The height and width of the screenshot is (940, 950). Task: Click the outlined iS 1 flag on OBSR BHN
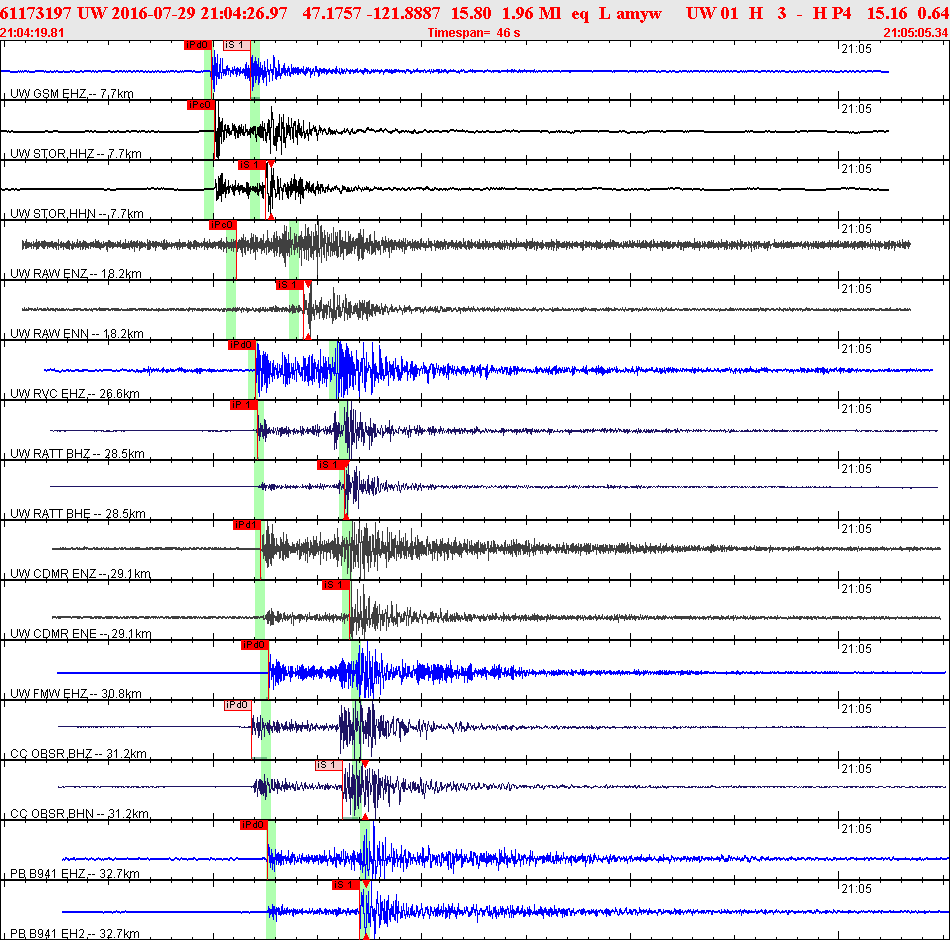pos(329,765)
